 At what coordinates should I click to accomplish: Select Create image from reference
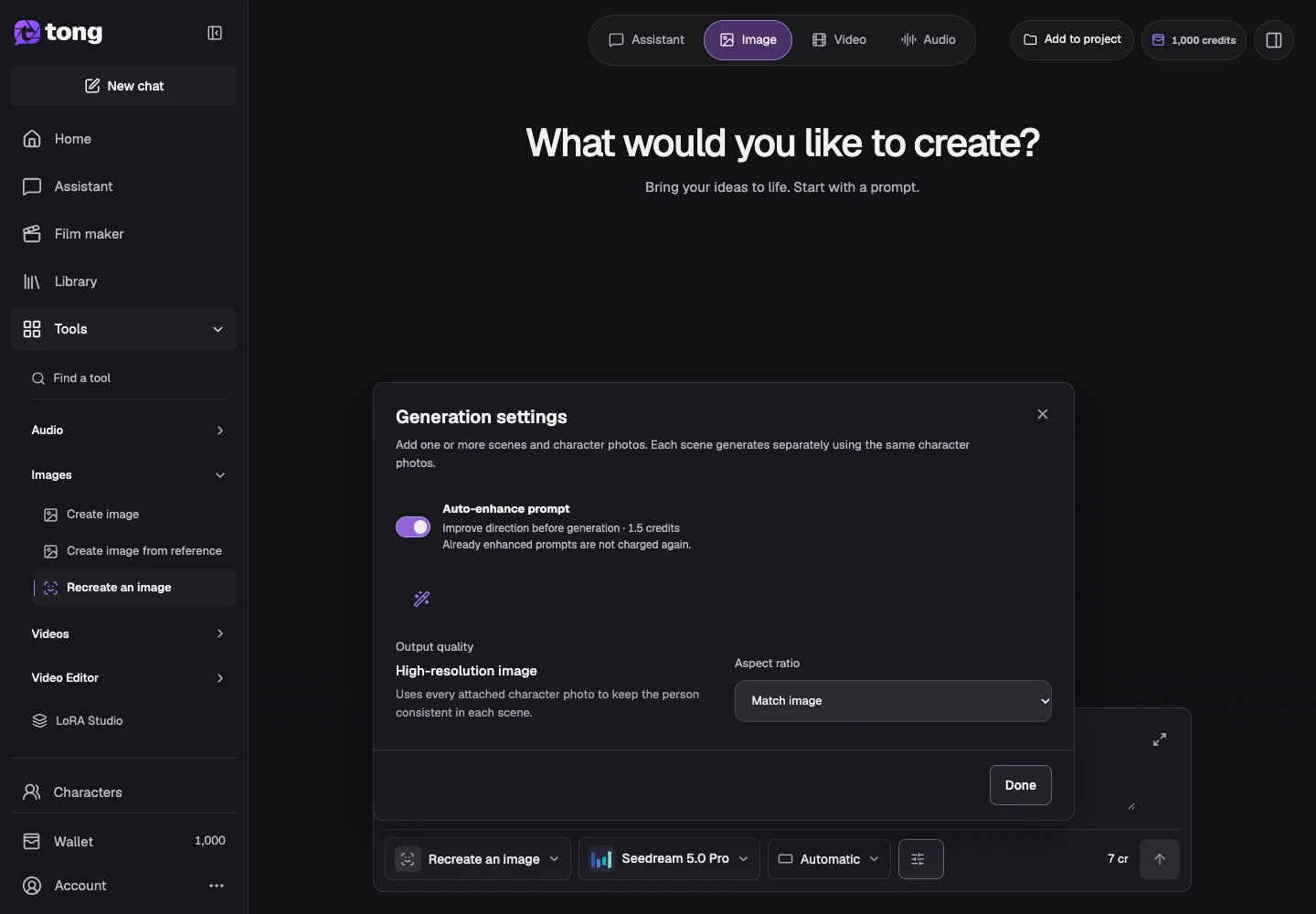point(134,551)
